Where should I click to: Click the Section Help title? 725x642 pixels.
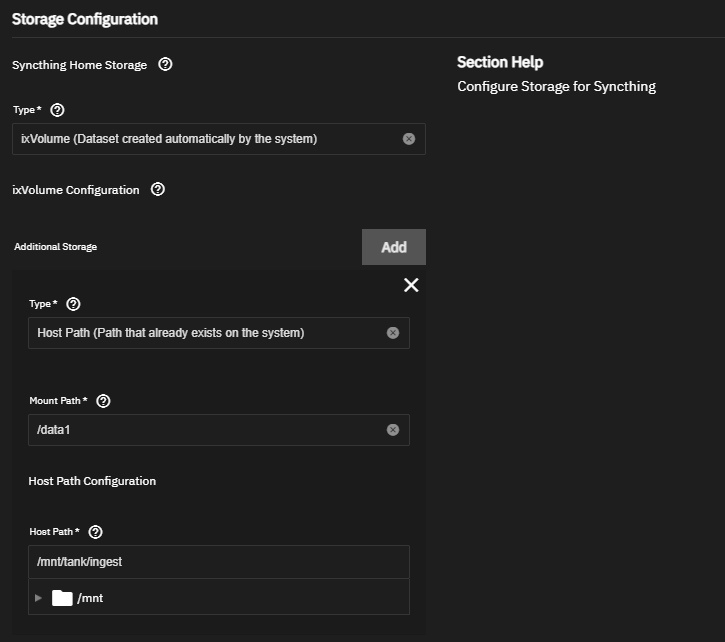coord(500,62)
